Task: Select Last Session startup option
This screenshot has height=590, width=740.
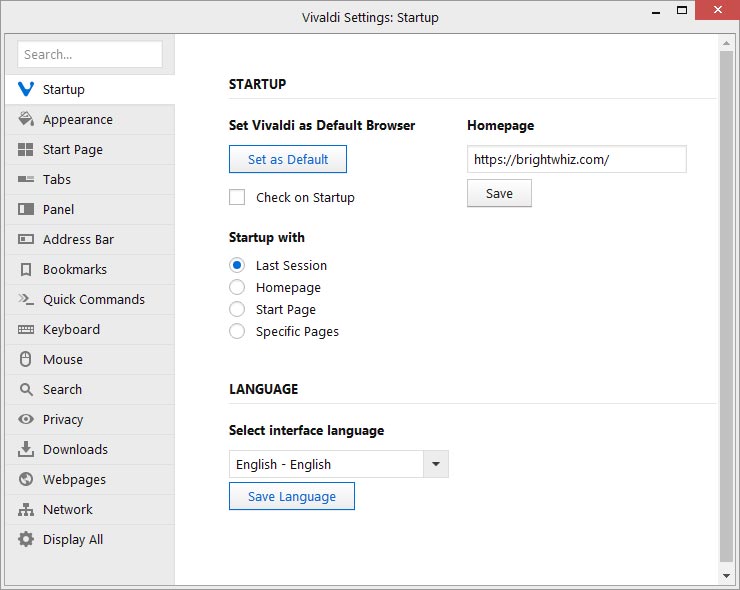Action: 237,265
